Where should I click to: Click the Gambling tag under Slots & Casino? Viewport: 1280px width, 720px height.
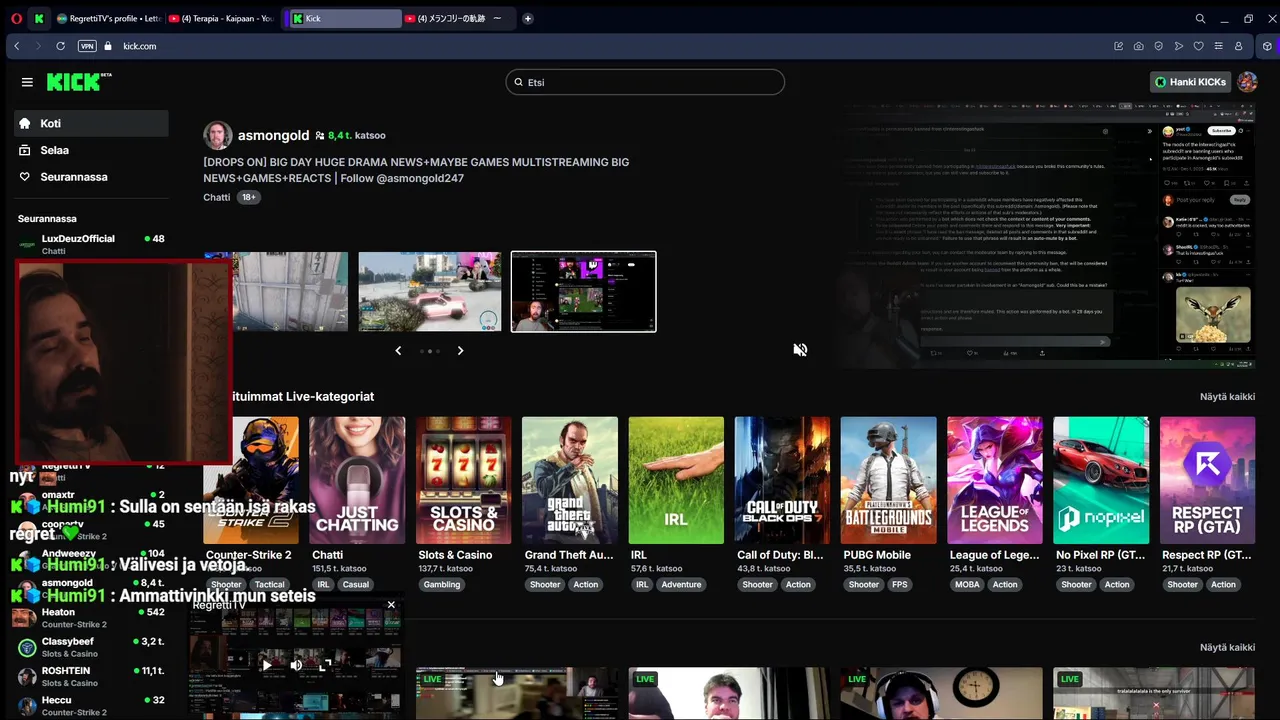click(x=442, y=585)
